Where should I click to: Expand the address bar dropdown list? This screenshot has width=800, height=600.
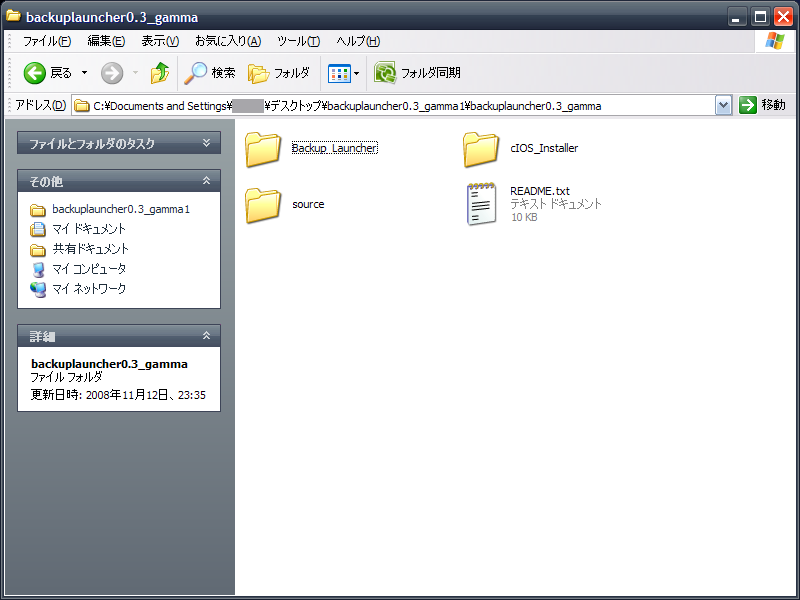click(x=723, y=106)
